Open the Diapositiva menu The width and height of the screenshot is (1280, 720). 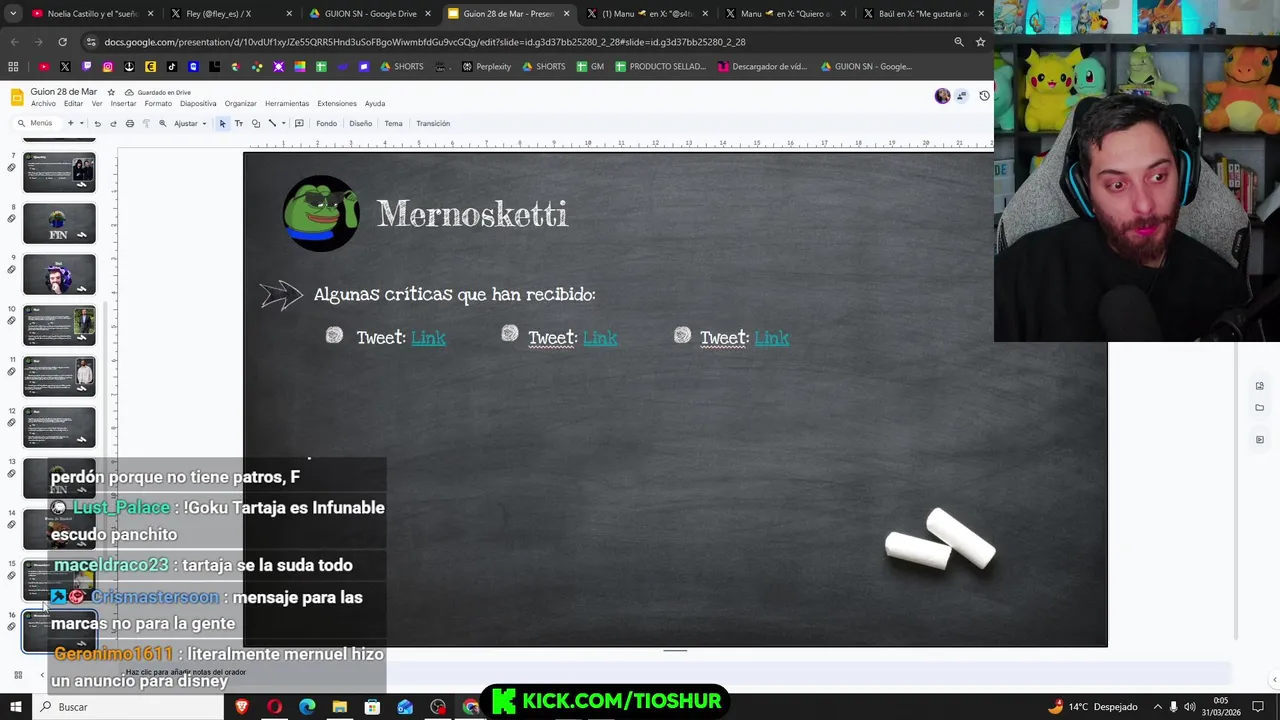pyautogui.click(x=198, y=104)
